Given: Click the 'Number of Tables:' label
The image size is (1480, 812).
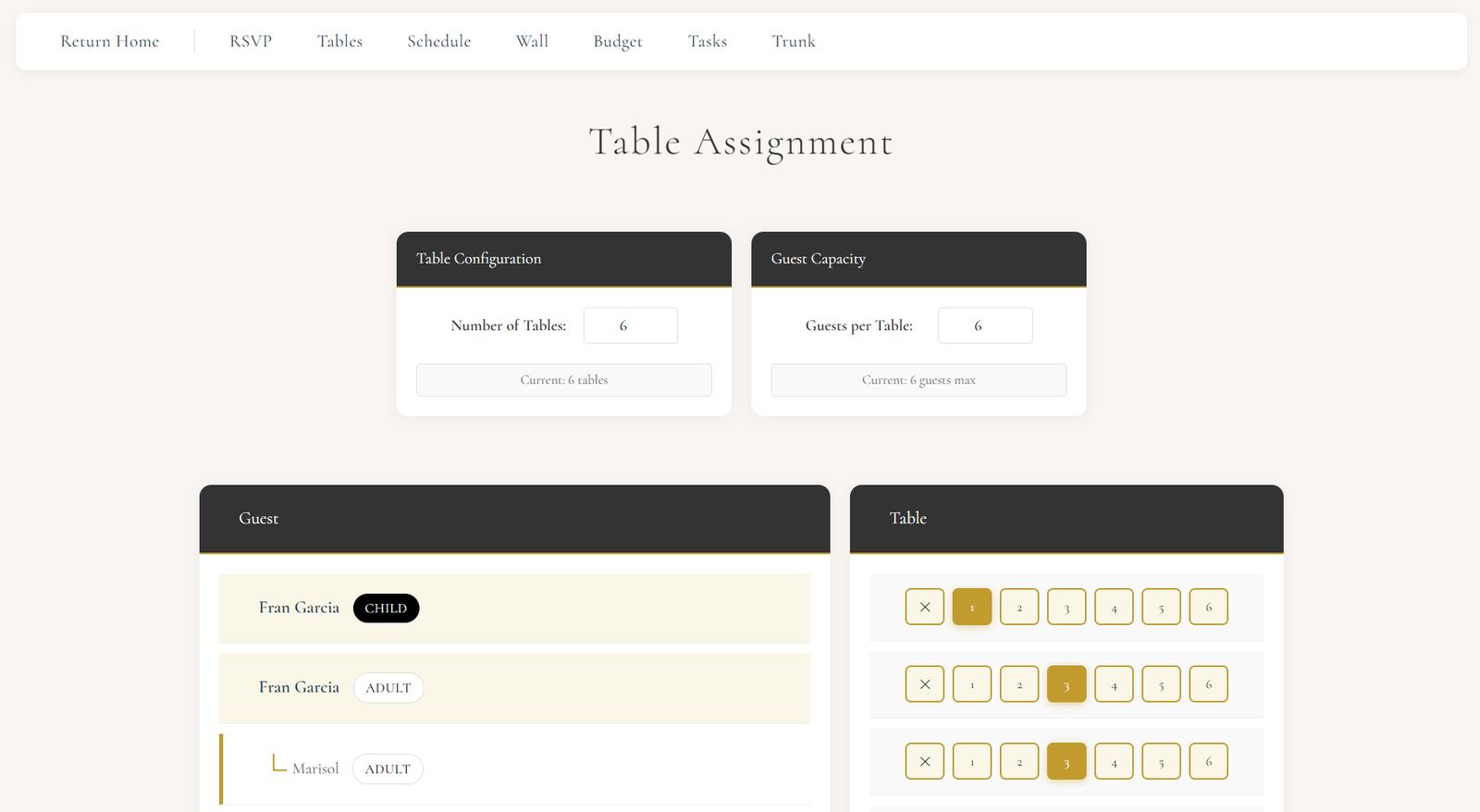Looking at the screenshot, I should point(509,326).
